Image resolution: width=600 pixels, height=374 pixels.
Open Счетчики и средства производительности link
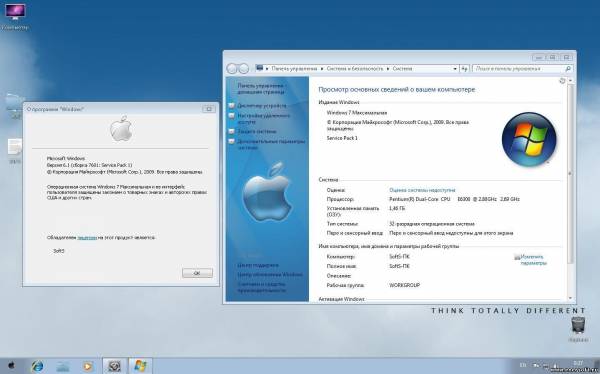click(x=261, y=287)
